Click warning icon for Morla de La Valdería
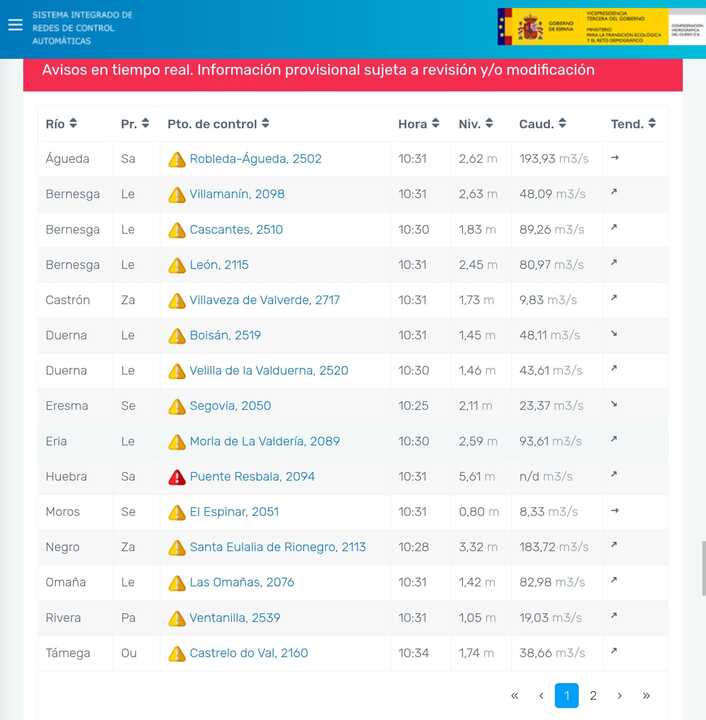This screenshot has height=720, width=706. 177,442
